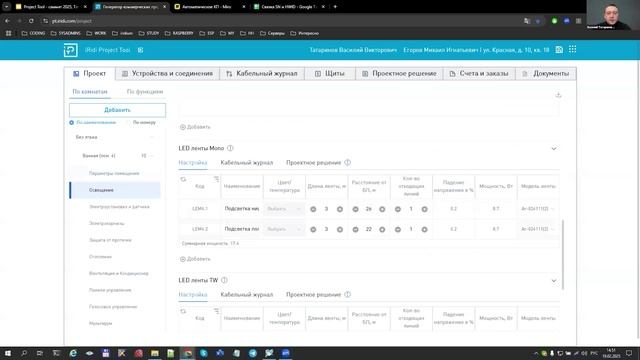Decrease strip length for row LEM4.2
640x360 pixels.
[313, 229]
